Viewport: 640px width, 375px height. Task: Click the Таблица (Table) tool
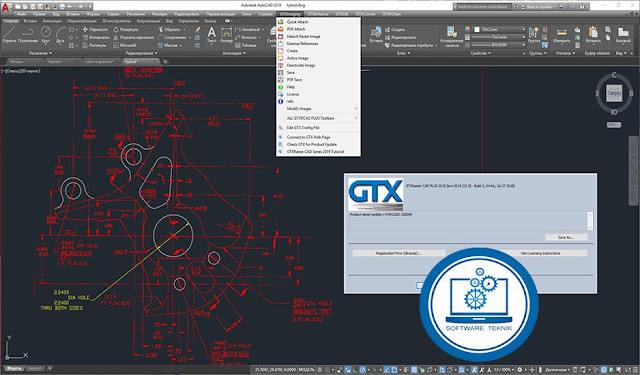pos(246,45)
